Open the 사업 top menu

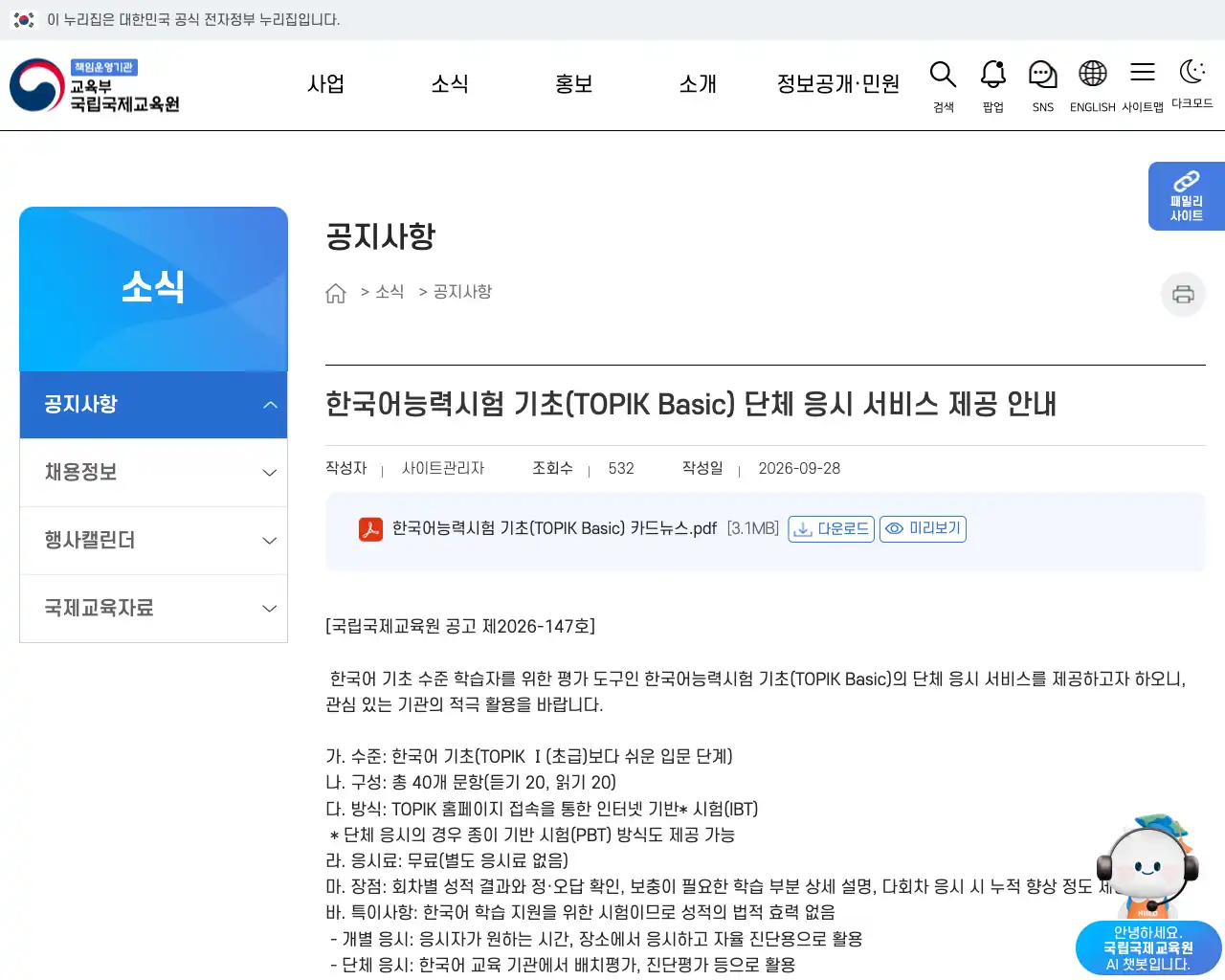[326, 84]
